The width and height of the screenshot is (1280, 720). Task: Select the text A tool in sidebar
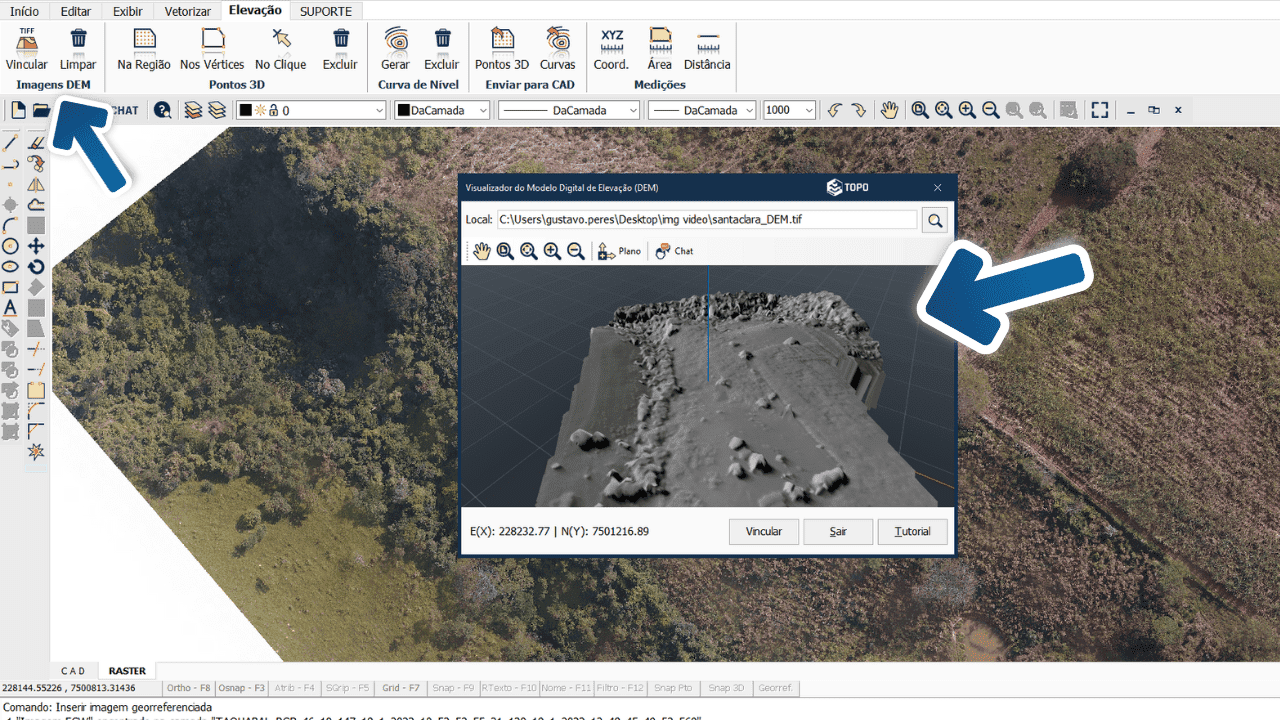pyautogui.click(x=10, y=308)
